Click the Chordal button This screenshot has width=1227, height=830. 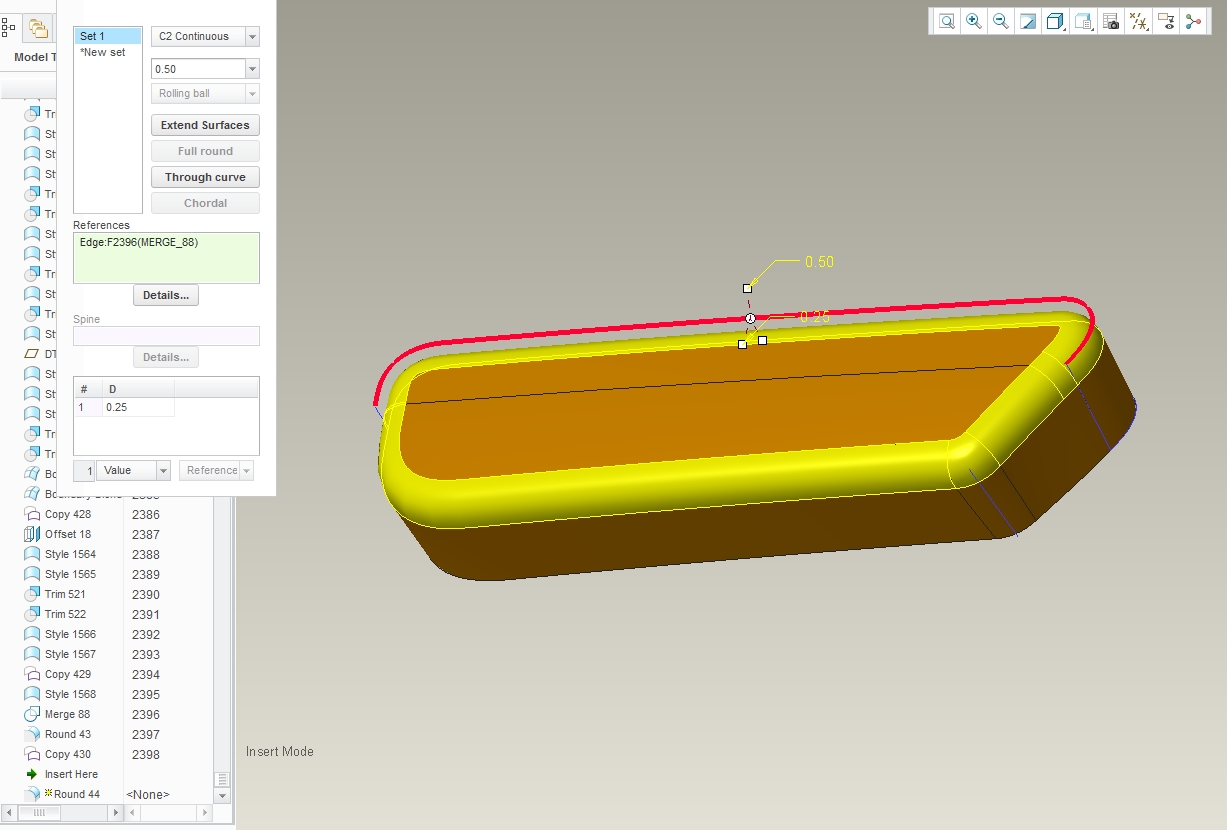tap(205, 203)
